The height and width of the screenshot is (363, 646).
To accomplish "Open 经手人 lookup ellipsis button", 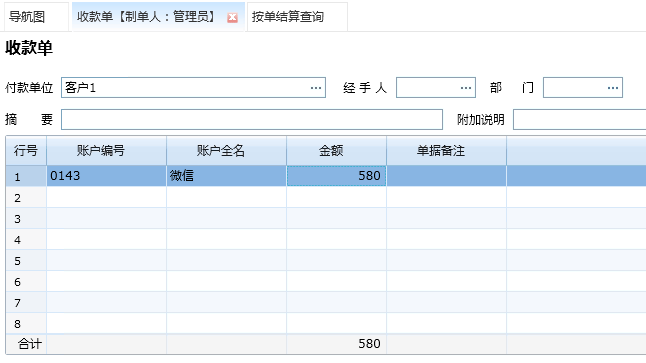I will (466, 88).
